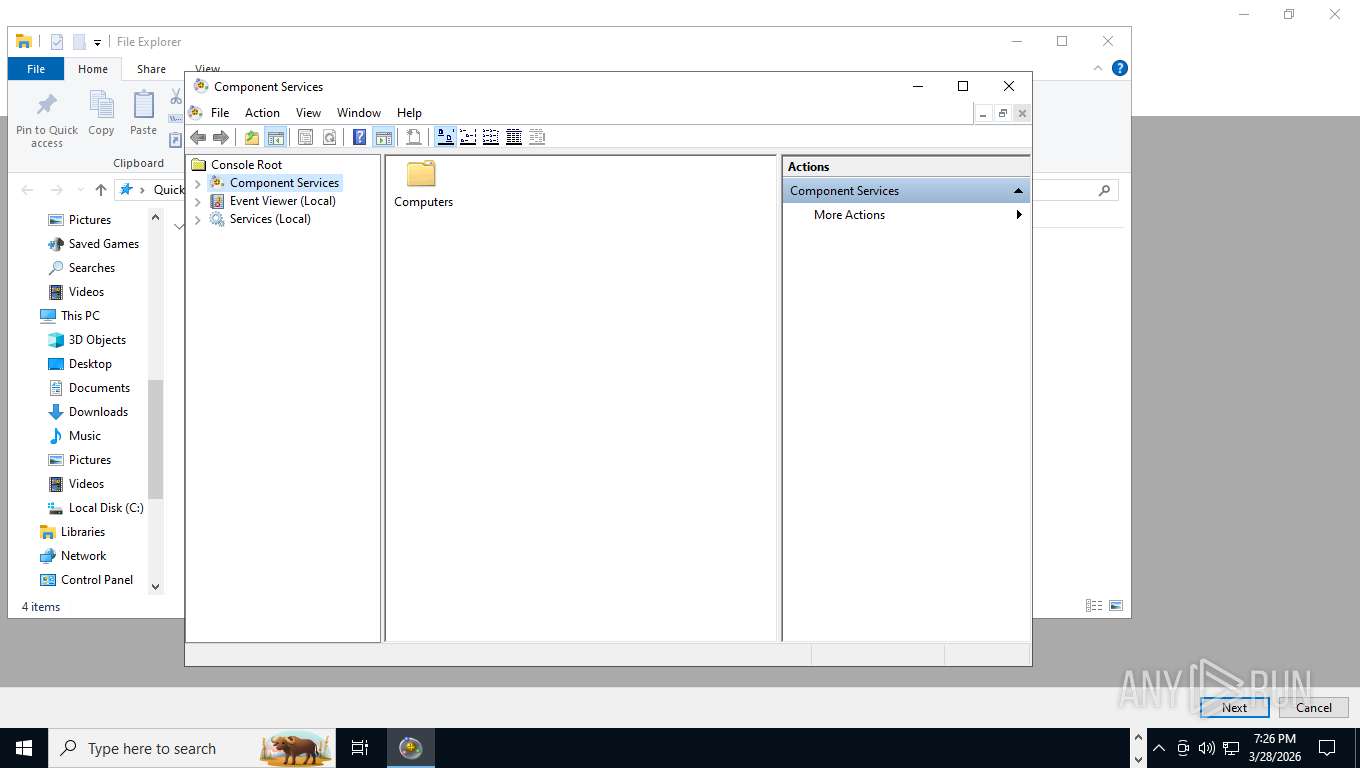Switch to Large Icons view
The height and width of the screenshot is (768, 1360).
[x=445, y=137]
